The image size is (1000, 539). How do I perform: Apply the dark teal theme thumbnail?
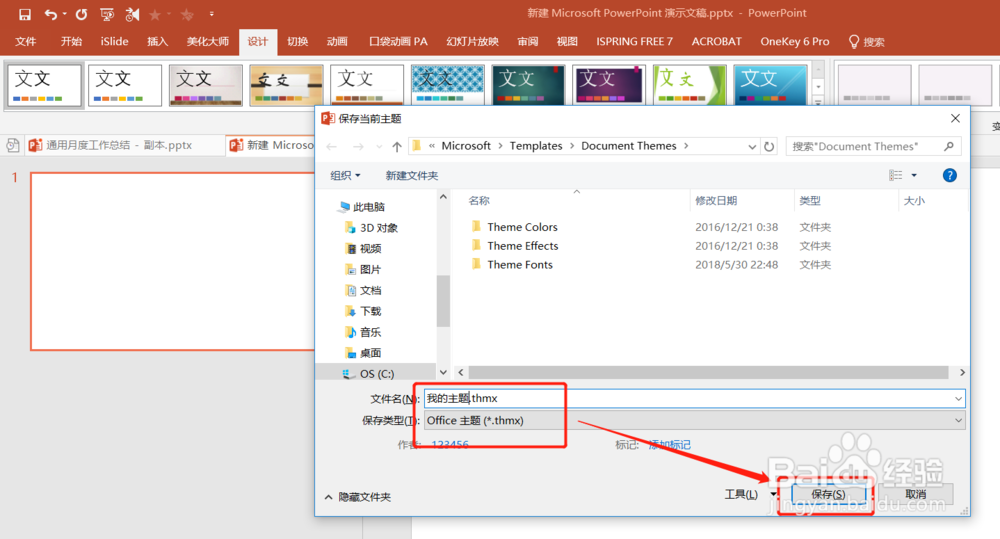pos(528,85)
